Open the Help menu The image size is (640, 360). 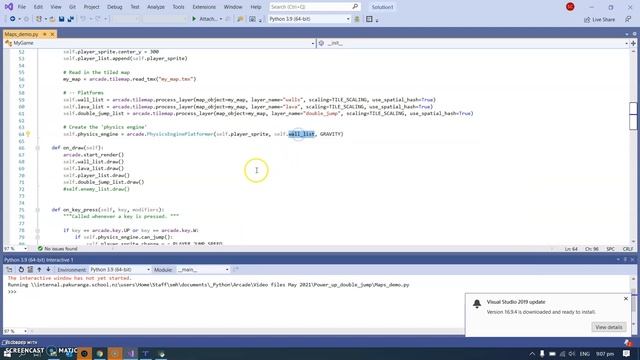coord(256,7)
